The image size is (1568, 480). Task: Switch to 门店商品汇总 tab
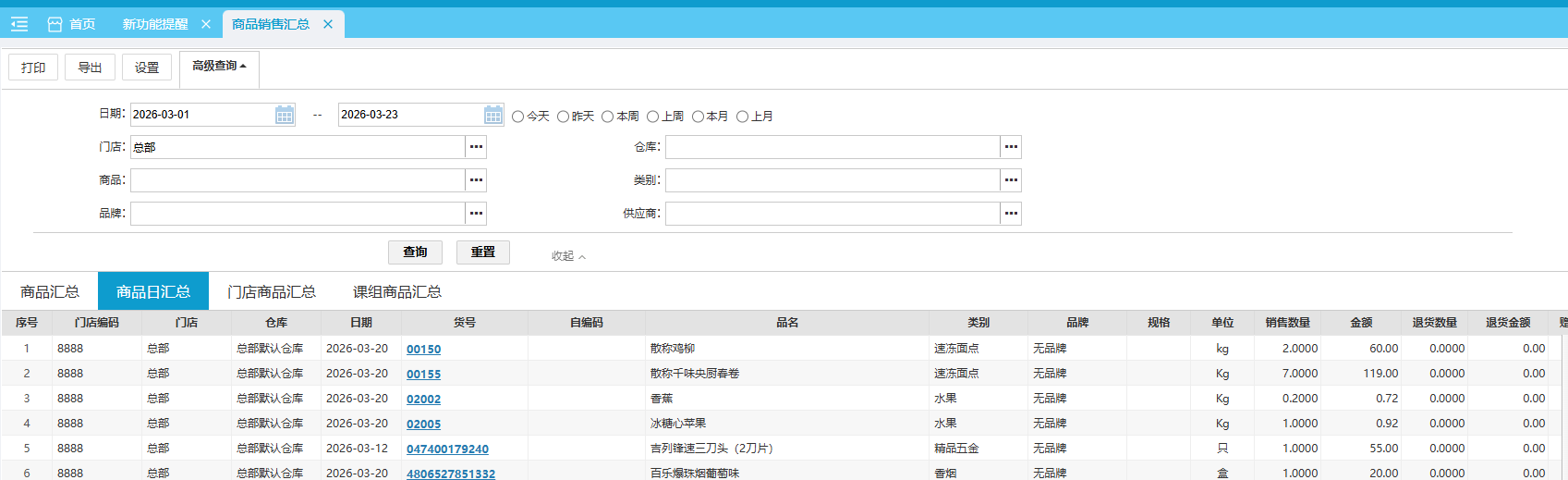click(272, 291)
